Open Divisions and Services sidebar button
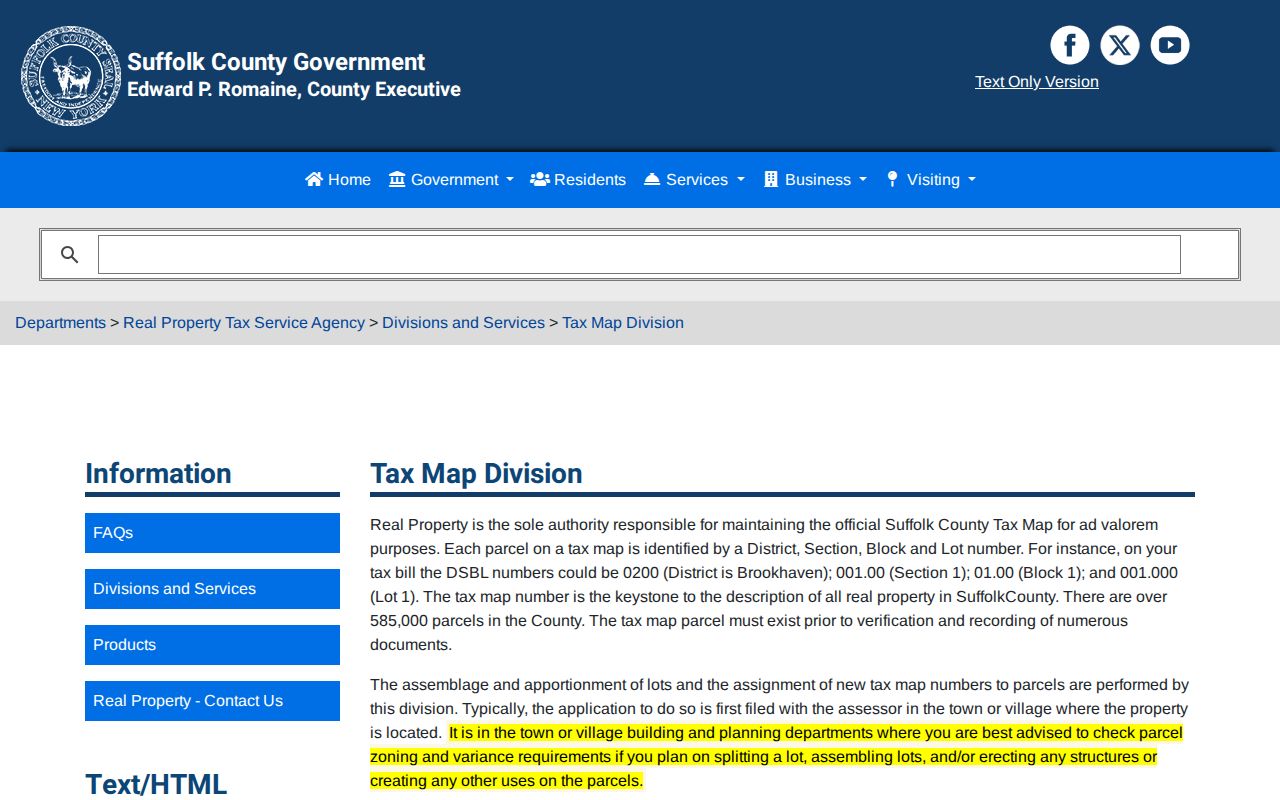This screenshot has height=800, width=1280. coord(212,589)
